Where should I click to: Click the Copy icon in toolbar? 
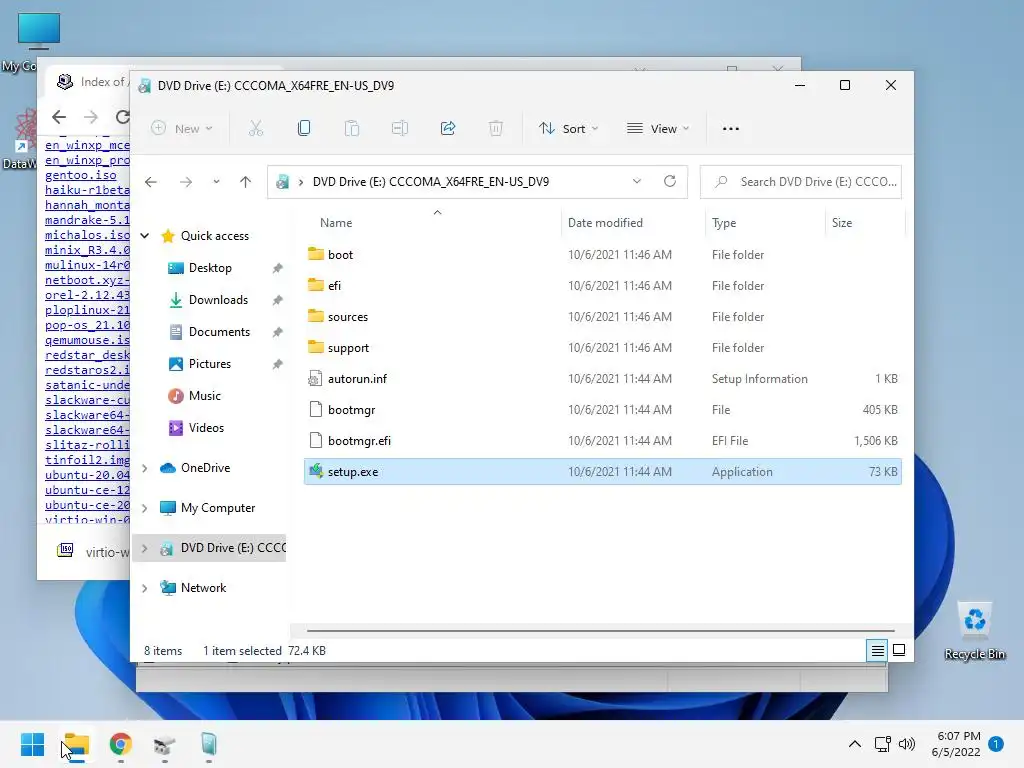coord(304,129)
